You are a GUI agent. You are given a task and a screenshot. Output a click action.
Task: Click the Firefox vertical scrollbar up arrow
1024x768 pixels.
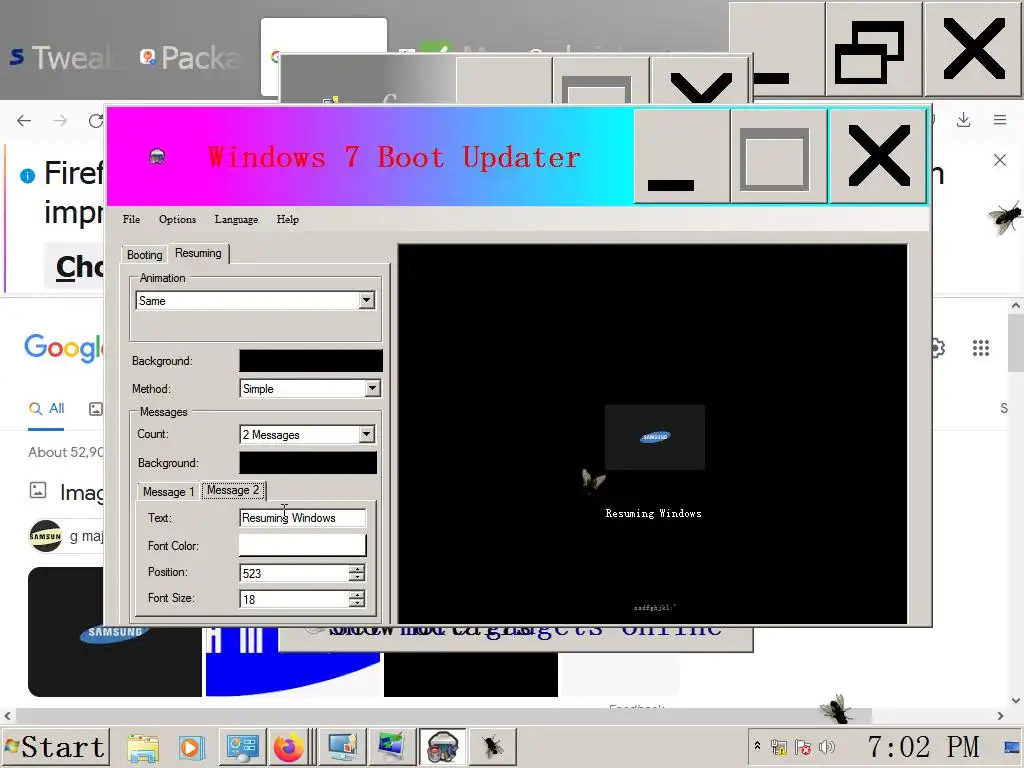click(x=1016, y=306)
